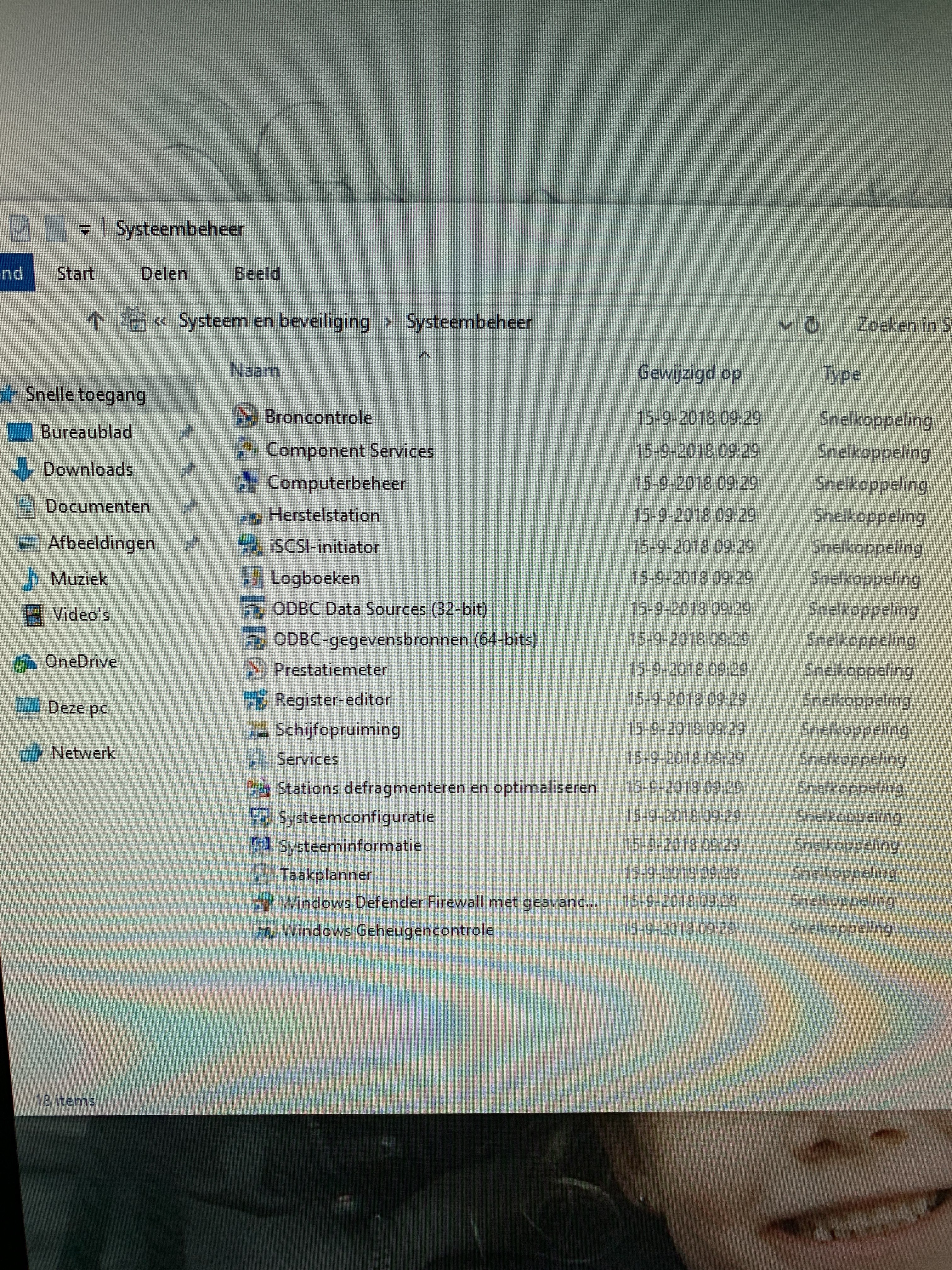The image size is (952, 1270).
Task: Open Deze pc in the sidebar
Action: [x=77, y=707]
